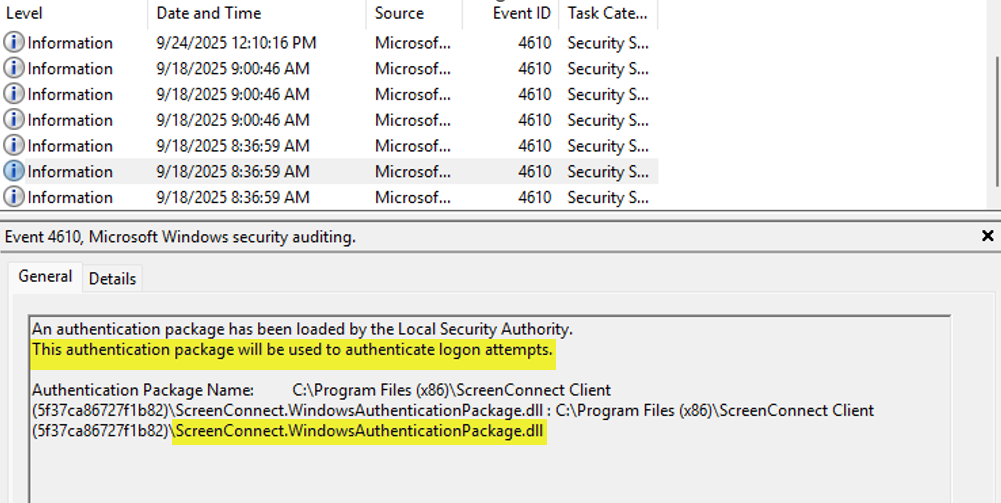Switch to the Details tab
Image resolution: width=1001 pixels, height=503 pixels.
click(x=112, y=279)
